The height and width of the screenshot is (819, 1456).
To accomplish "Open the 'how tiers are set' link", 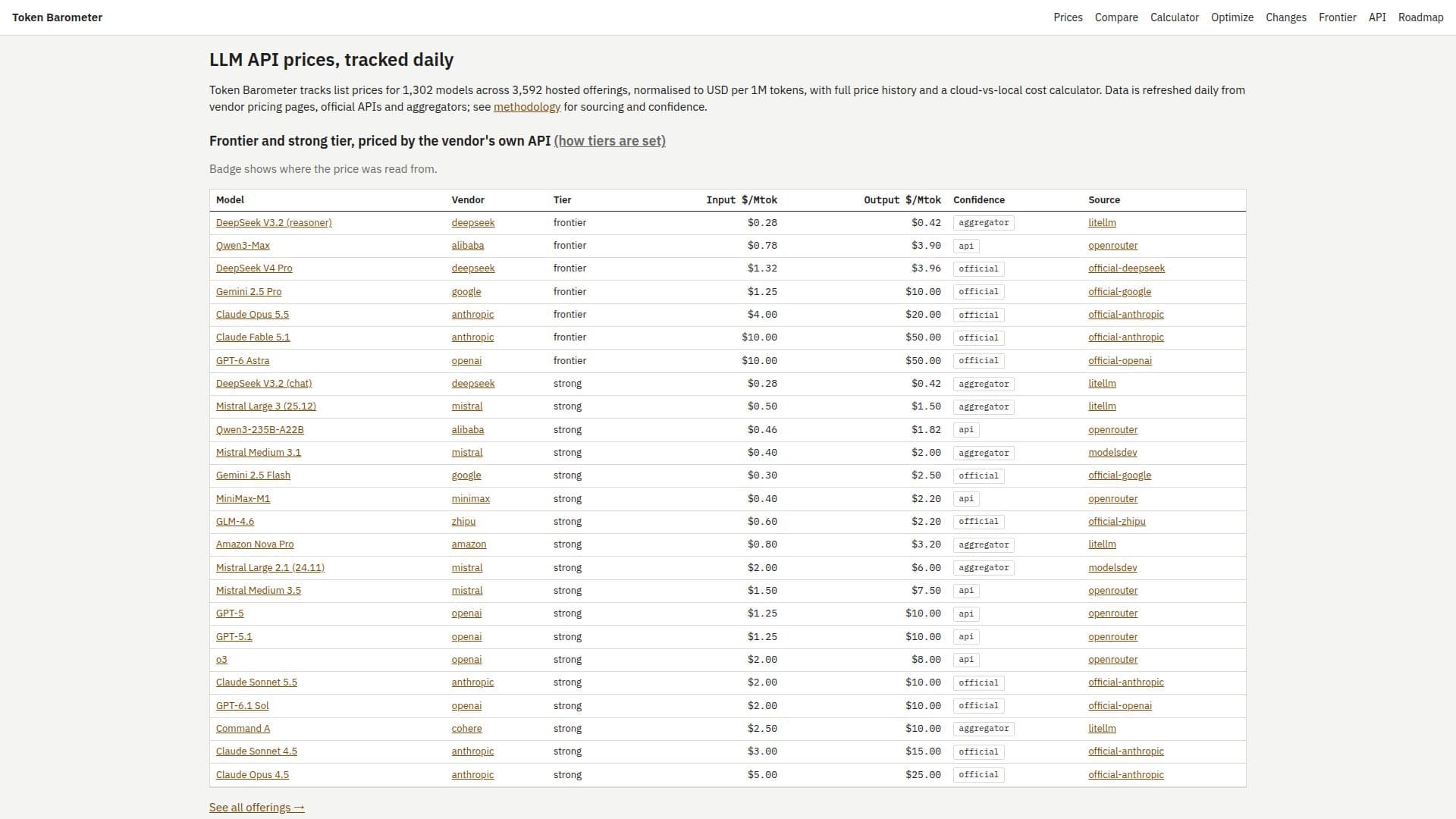I will (610, 141).
